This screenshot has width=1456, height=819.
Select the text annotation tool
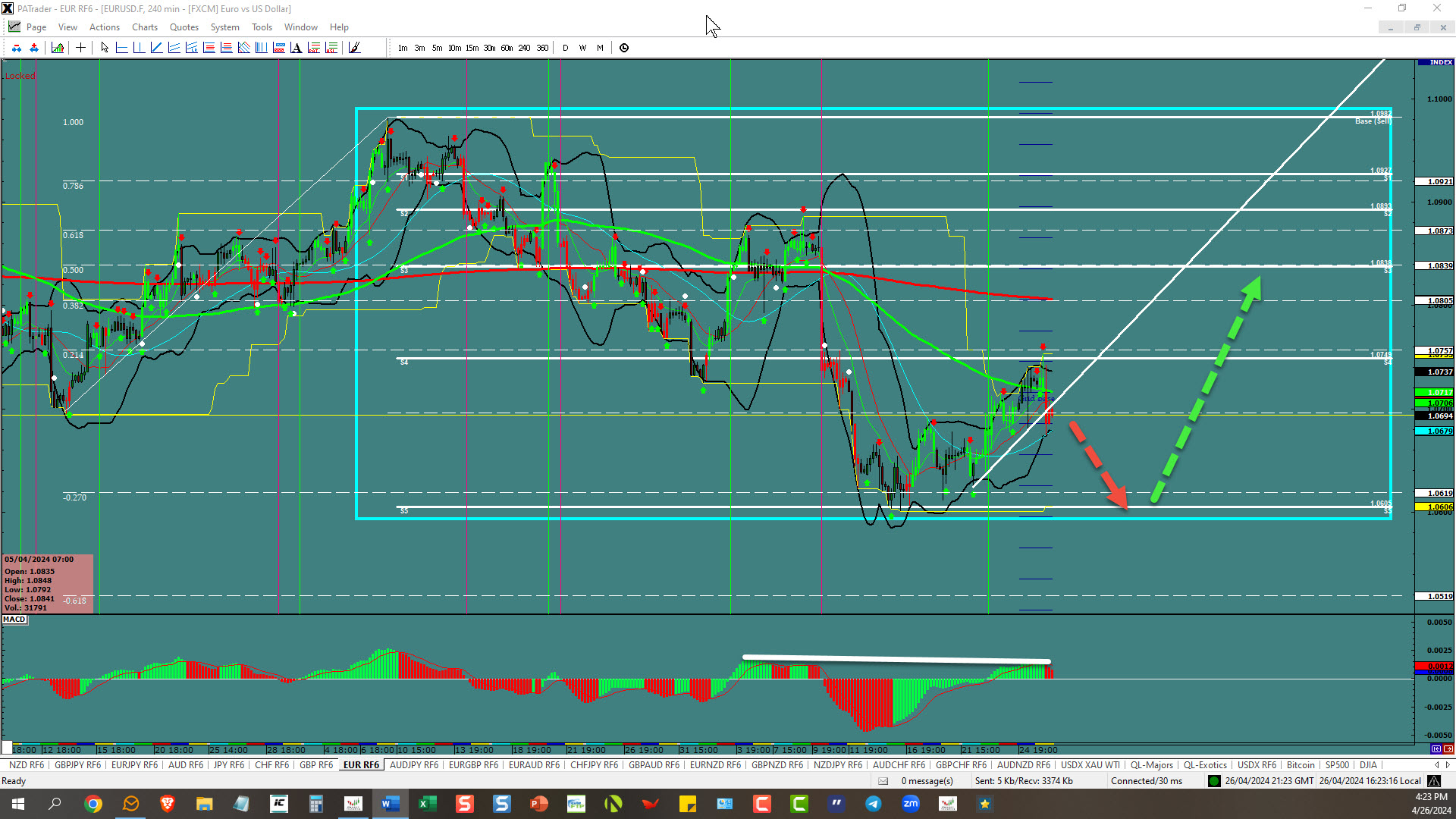tap(296, 48)
